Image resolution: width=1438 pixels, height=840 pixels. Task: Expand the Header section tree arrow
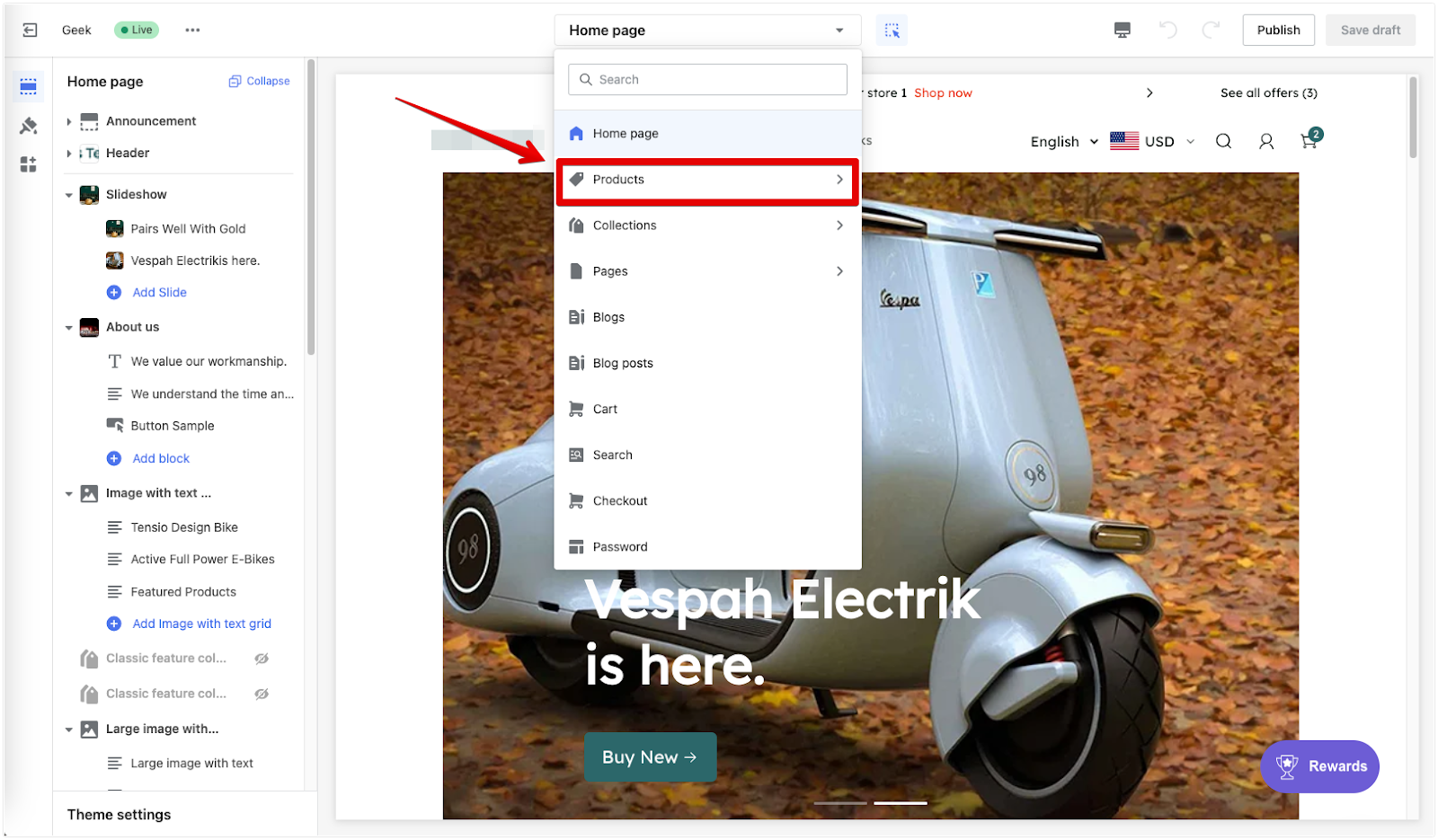click(x=68, y=154)
